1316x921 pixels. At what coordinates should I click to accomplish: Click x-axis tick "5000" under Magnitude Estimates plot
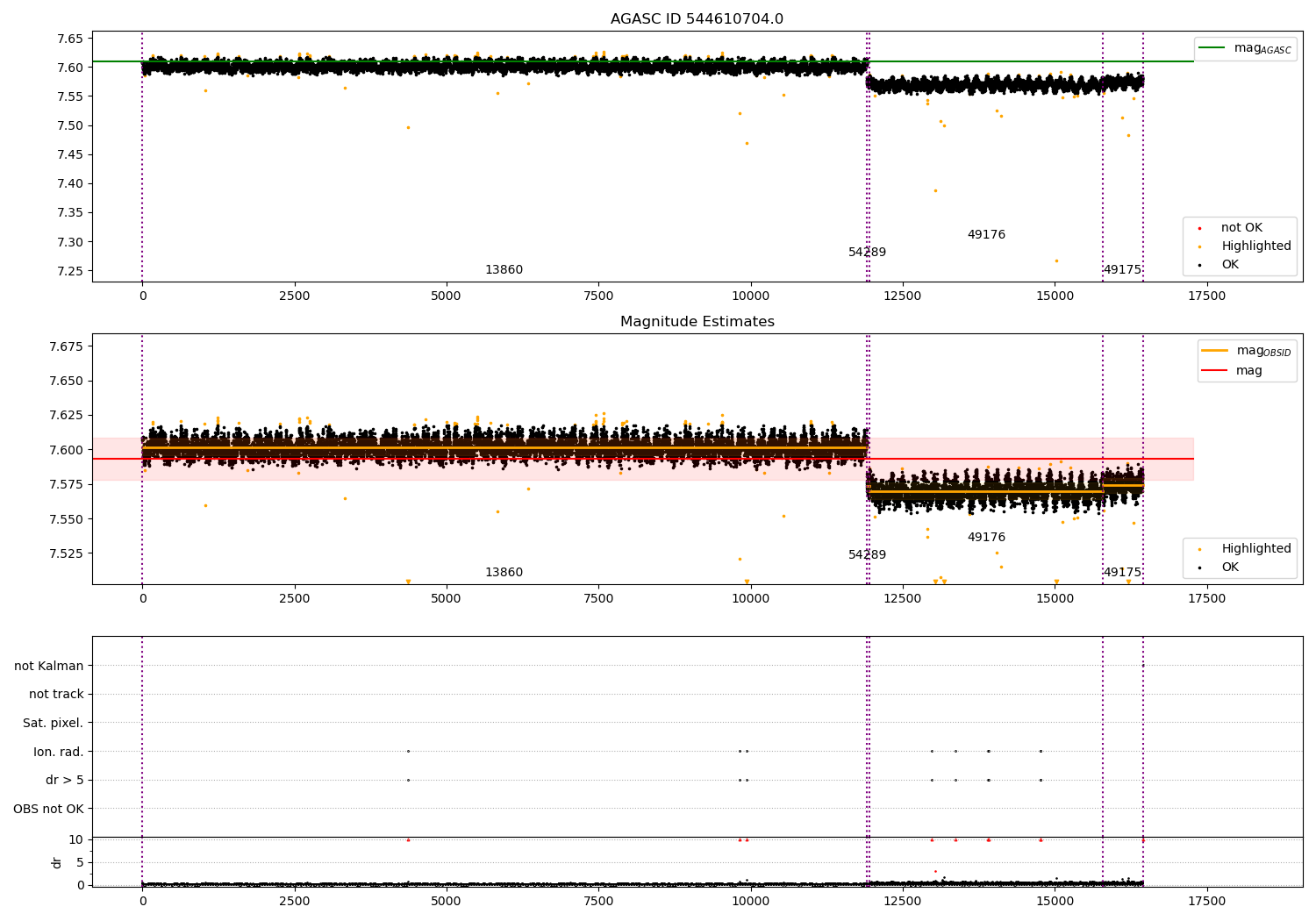[447, 599]
